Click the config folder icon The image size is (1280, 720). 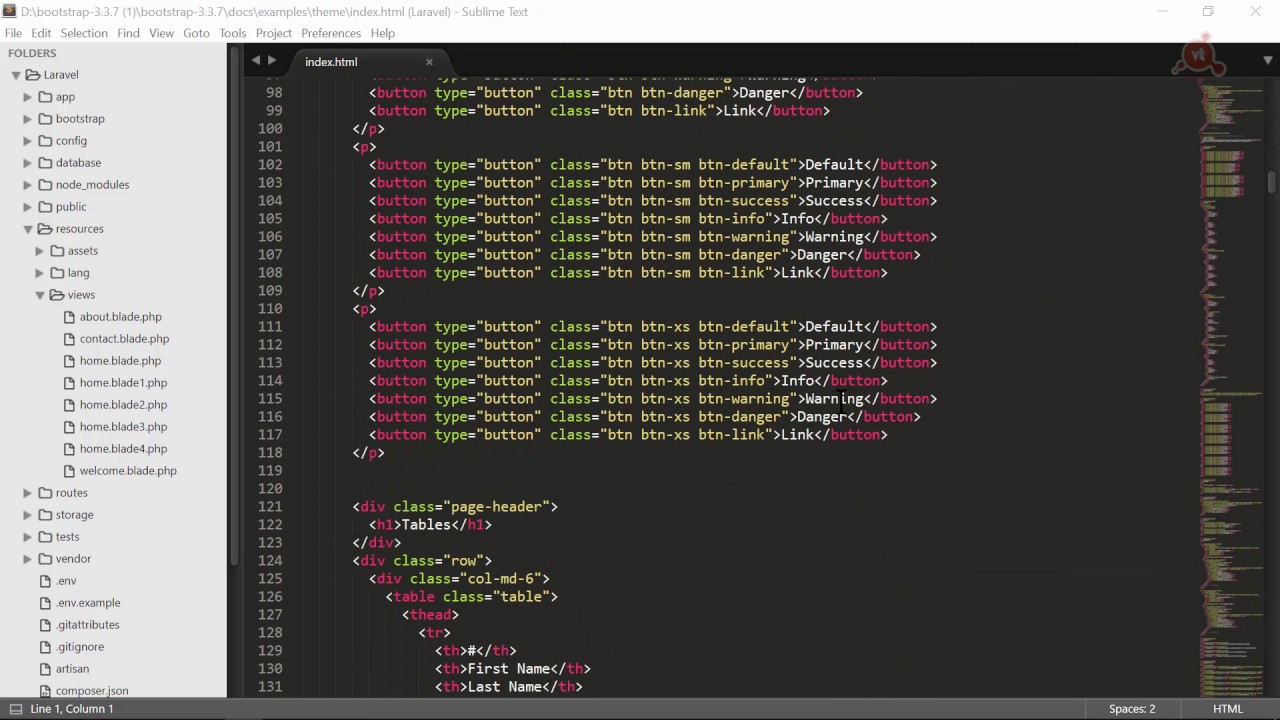pos(45,141)
